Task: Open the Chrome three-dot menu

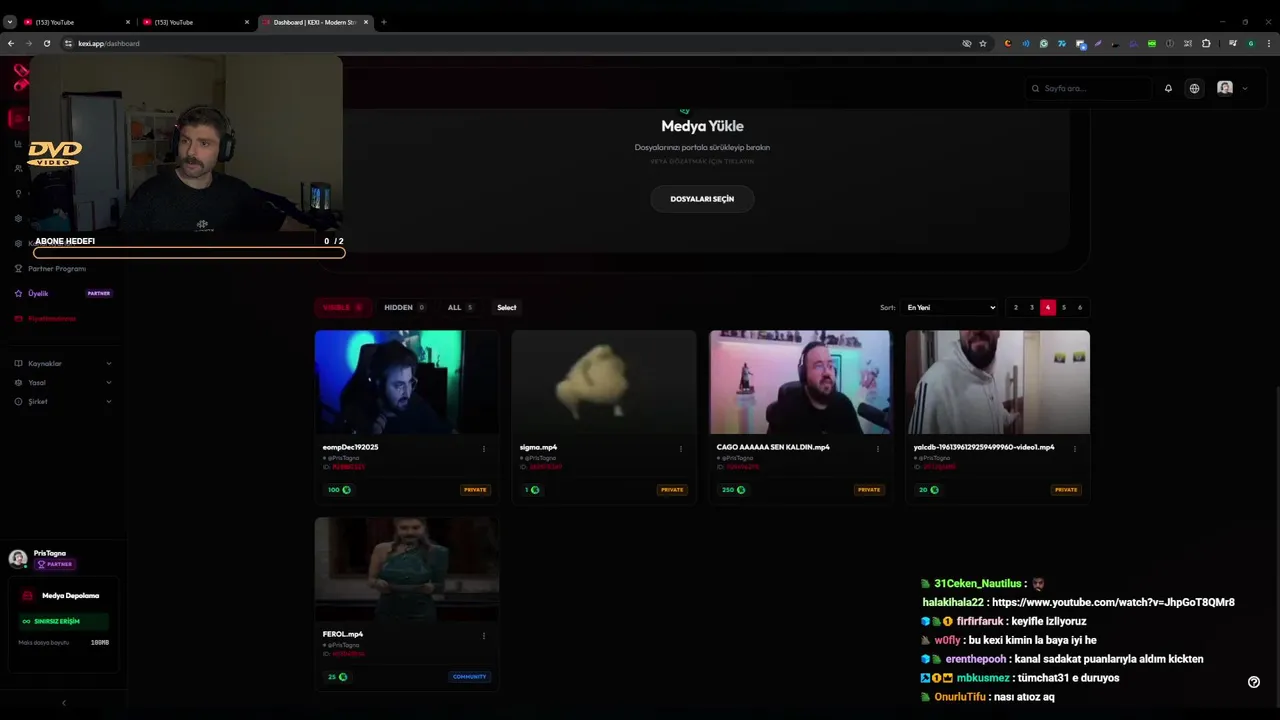Action: [x=1269, y=43]
